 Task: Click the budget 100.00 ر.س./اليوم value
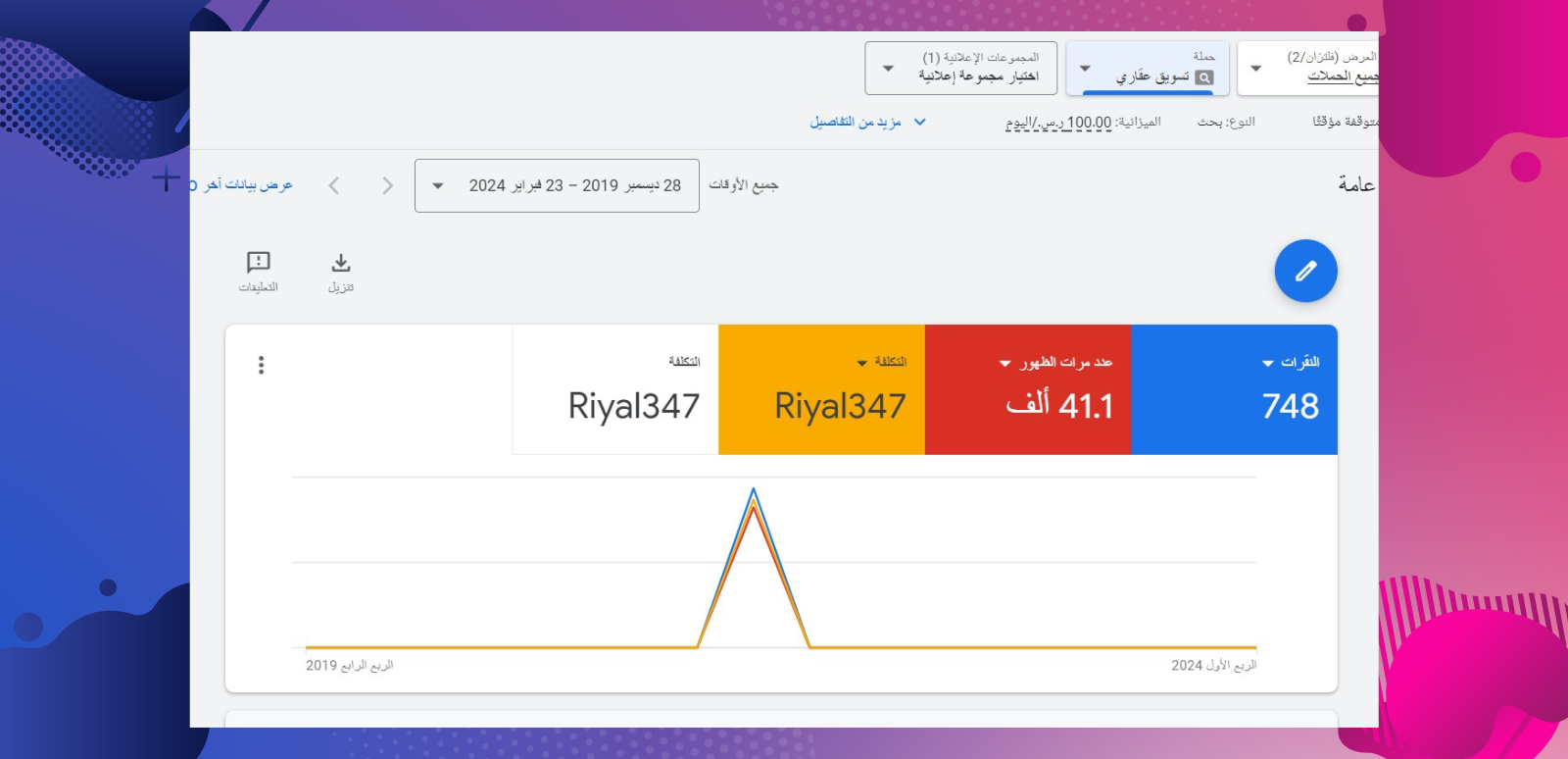(1058, 123)
